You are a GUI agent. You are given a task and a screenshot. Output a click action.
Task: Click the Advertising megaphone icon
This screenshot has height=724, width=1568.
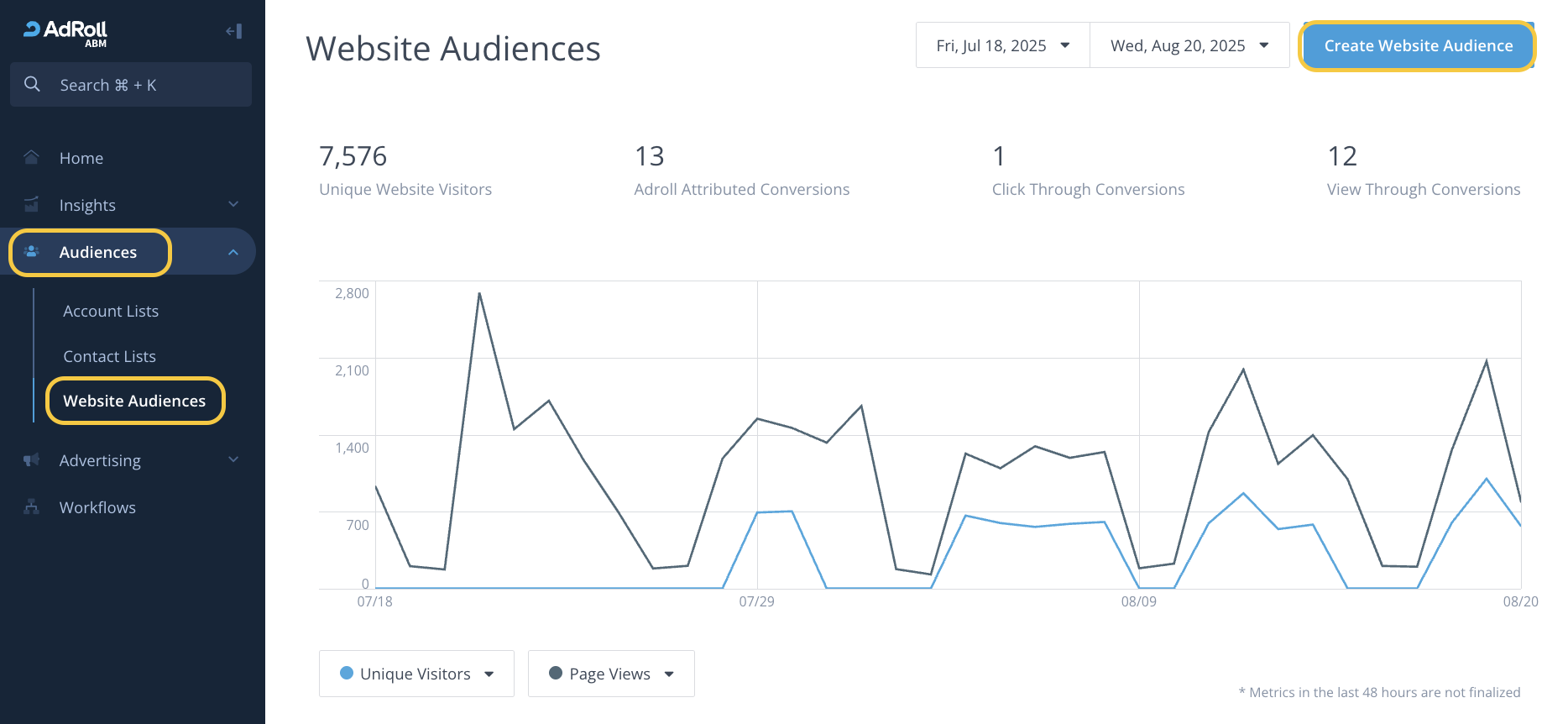32,460
